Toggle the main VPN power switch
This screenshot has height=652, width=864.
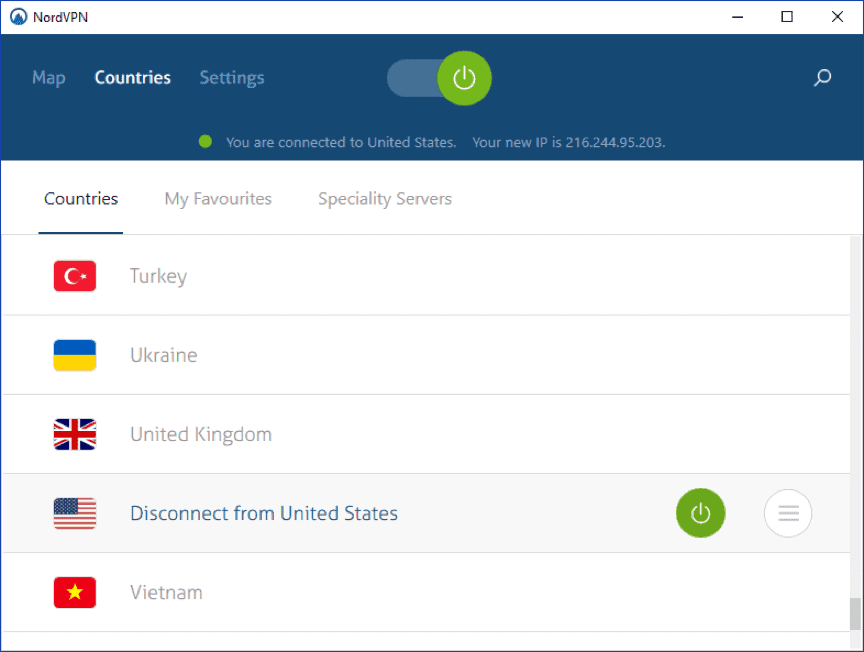[x=439, y=78]
